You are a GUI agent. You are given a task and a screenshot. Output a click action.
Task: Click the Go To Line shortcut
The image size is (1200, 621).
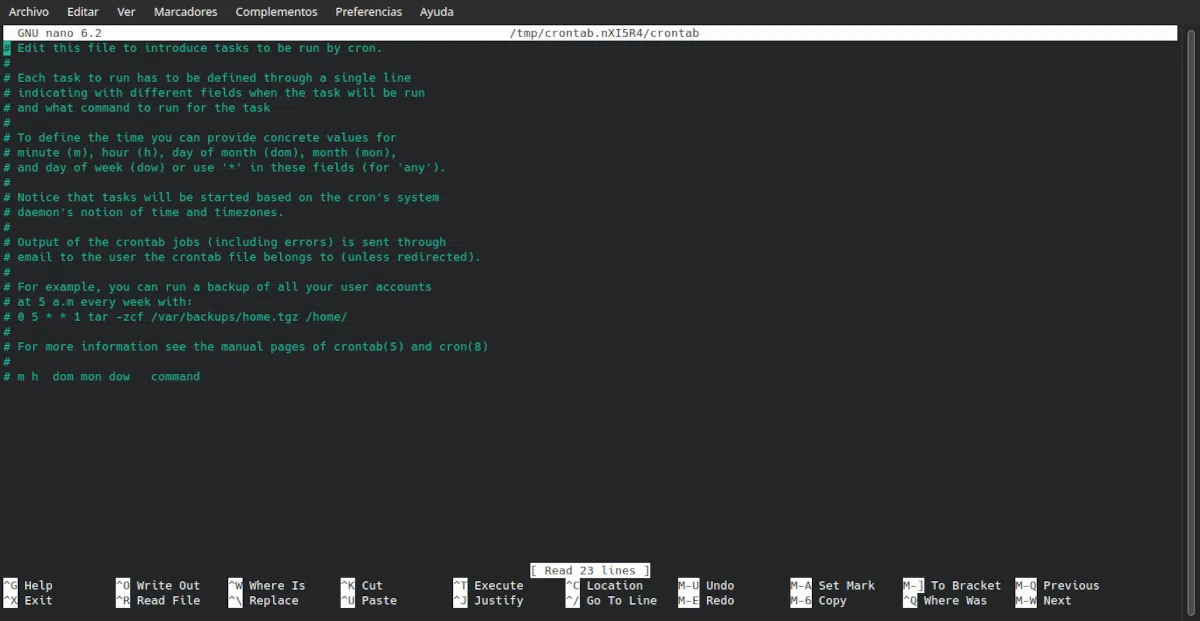point(612,601)
